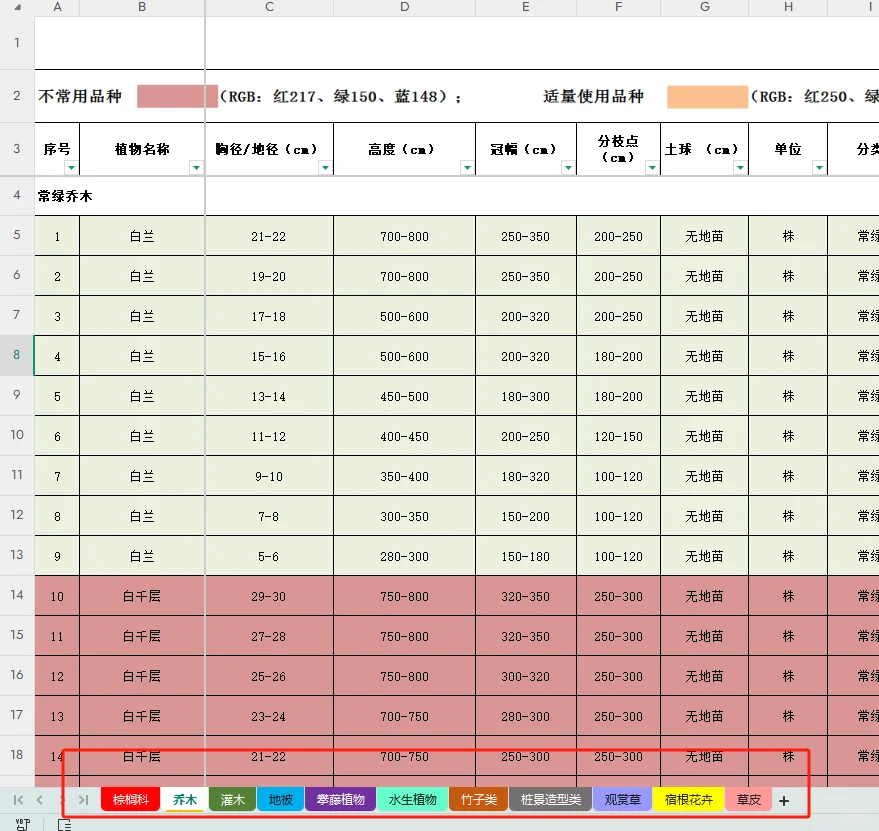Screen dimensions: 879x831
Task: Click the 27-28 cell in row 15
Action: [x=269, y=636]
